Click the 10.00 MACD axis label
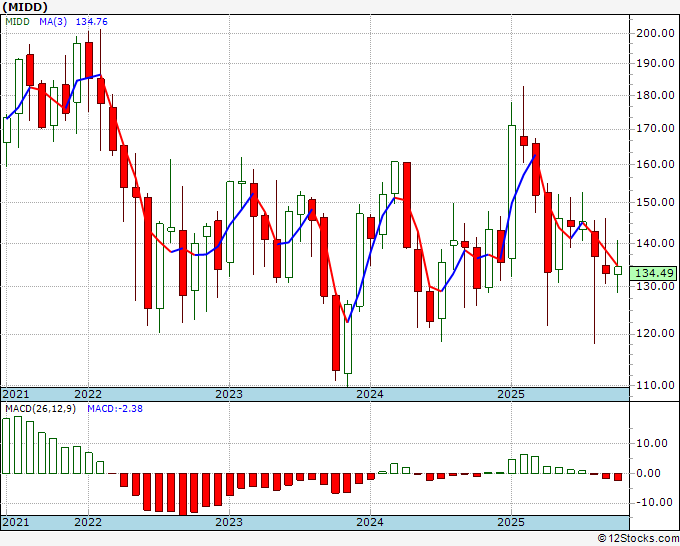This screenshot has height=546, width=680. [x=651, y=443]
